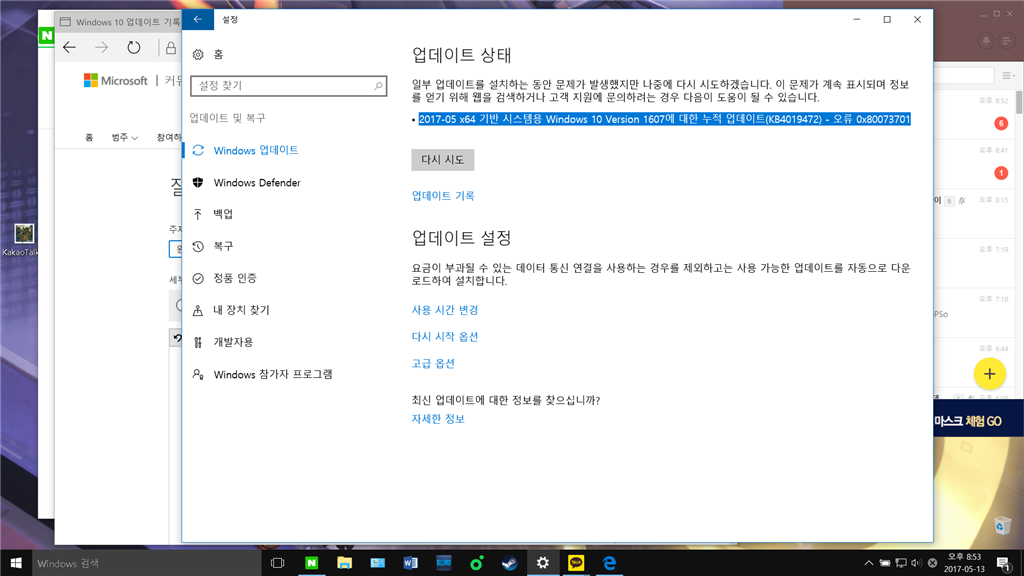Click the Microsoft logo in Edge page

tap(116, 81)
